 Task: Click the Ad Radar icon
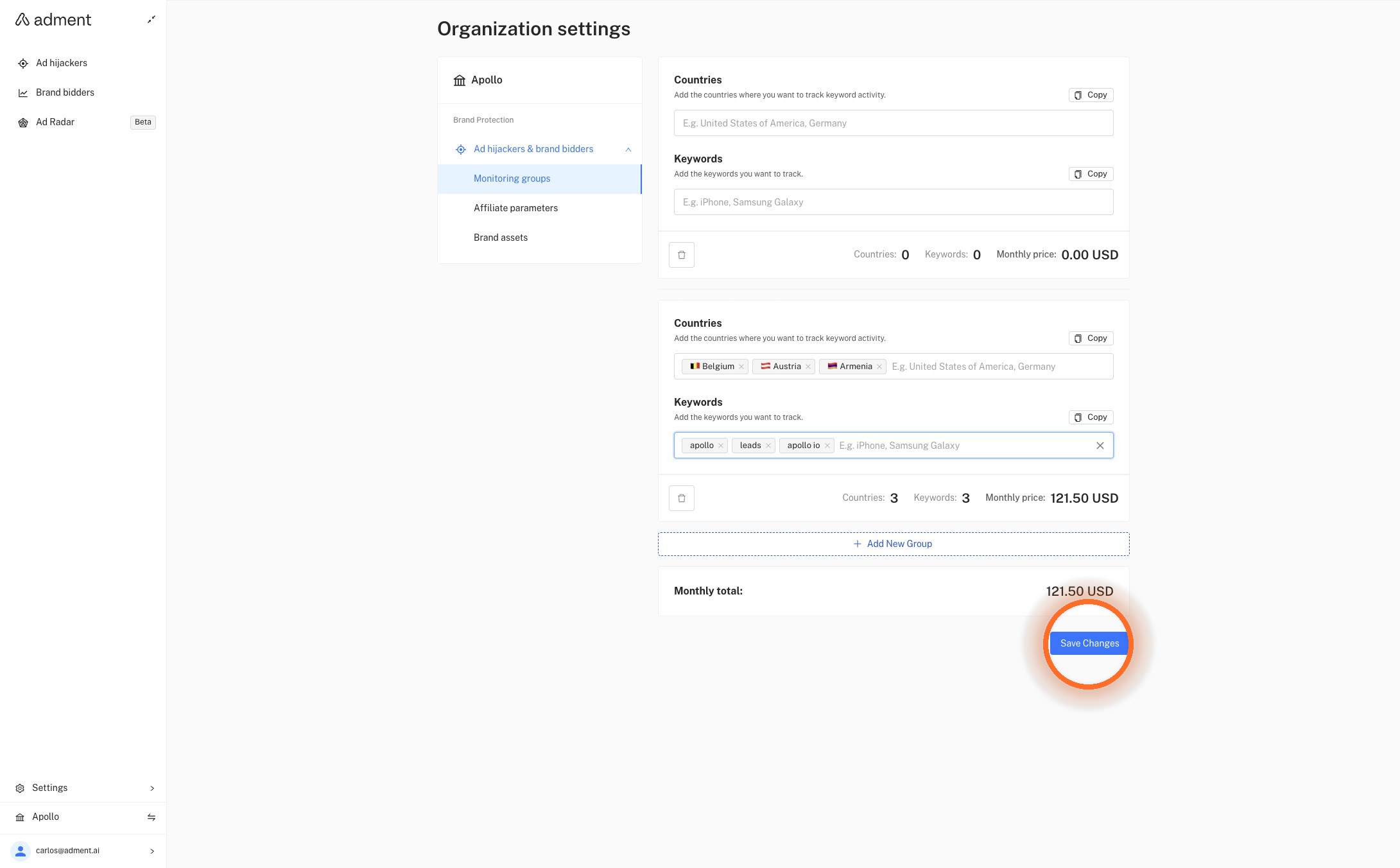pyautogui.click(x=23, y=123)
